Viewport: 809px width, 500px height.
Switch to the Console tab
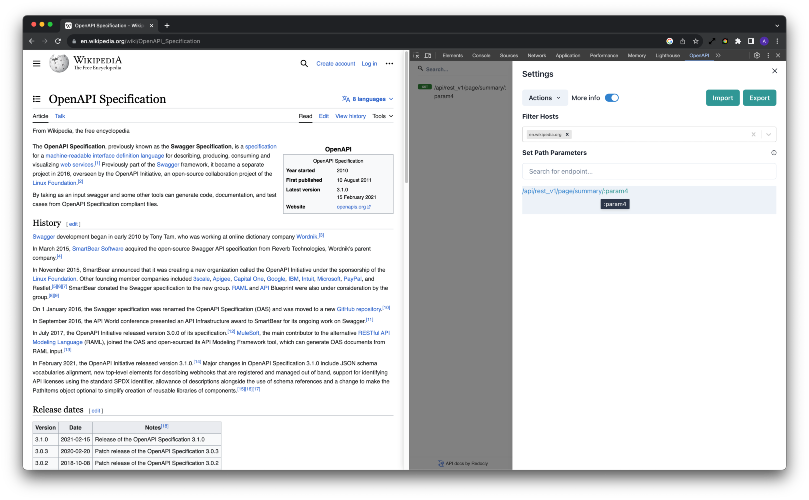point(481,55)
